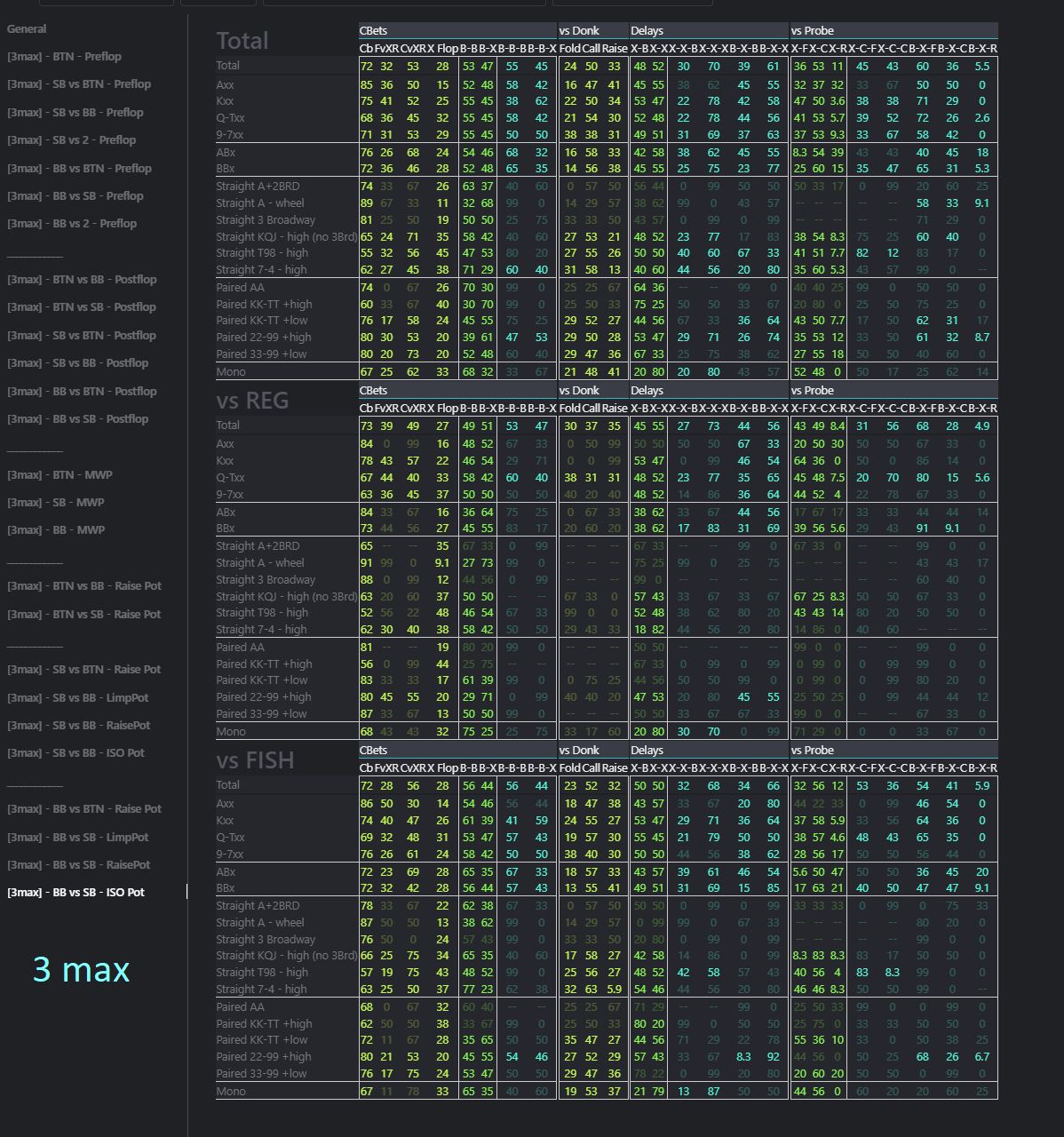The height and width of the screenshot is (1137, 1064).
Task: Open [3max] - BB vs BTN - Raise Pot
Action: tap(84, 809)
